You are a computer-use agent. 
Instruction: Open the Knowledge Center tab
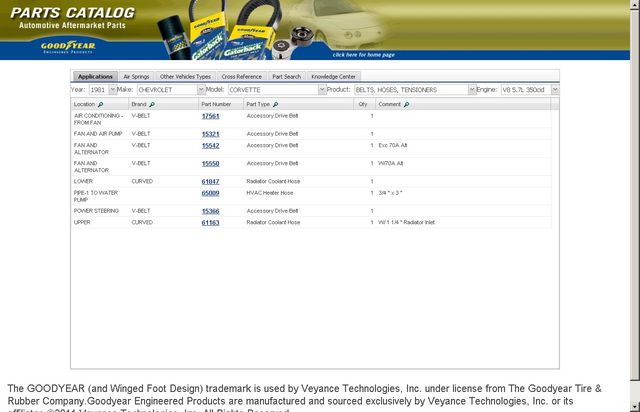point(333,76)
